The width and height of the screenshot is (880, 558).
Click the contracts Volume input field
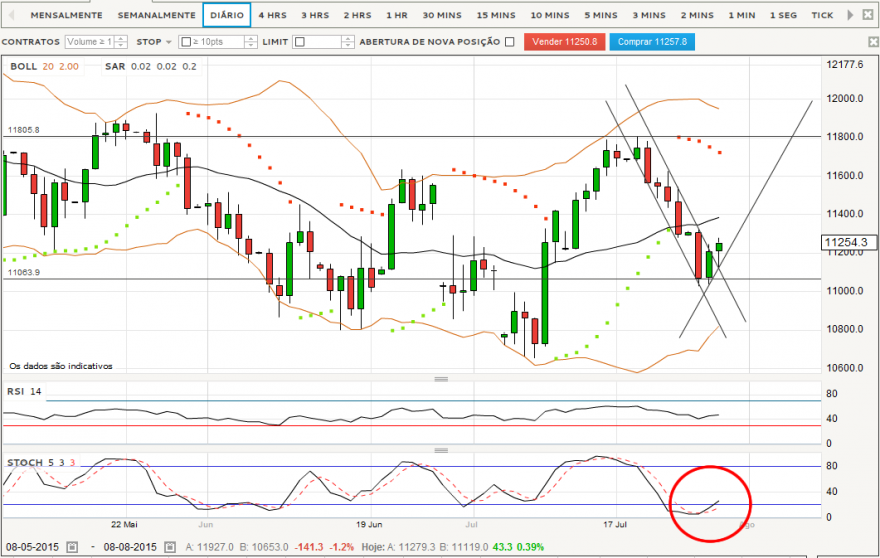(x=89, y=42)
